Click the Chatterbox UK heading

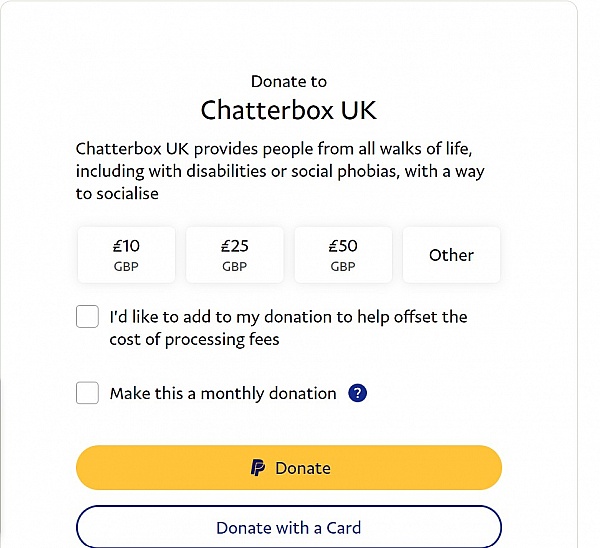pyautogui.click(x=289, y=110)
